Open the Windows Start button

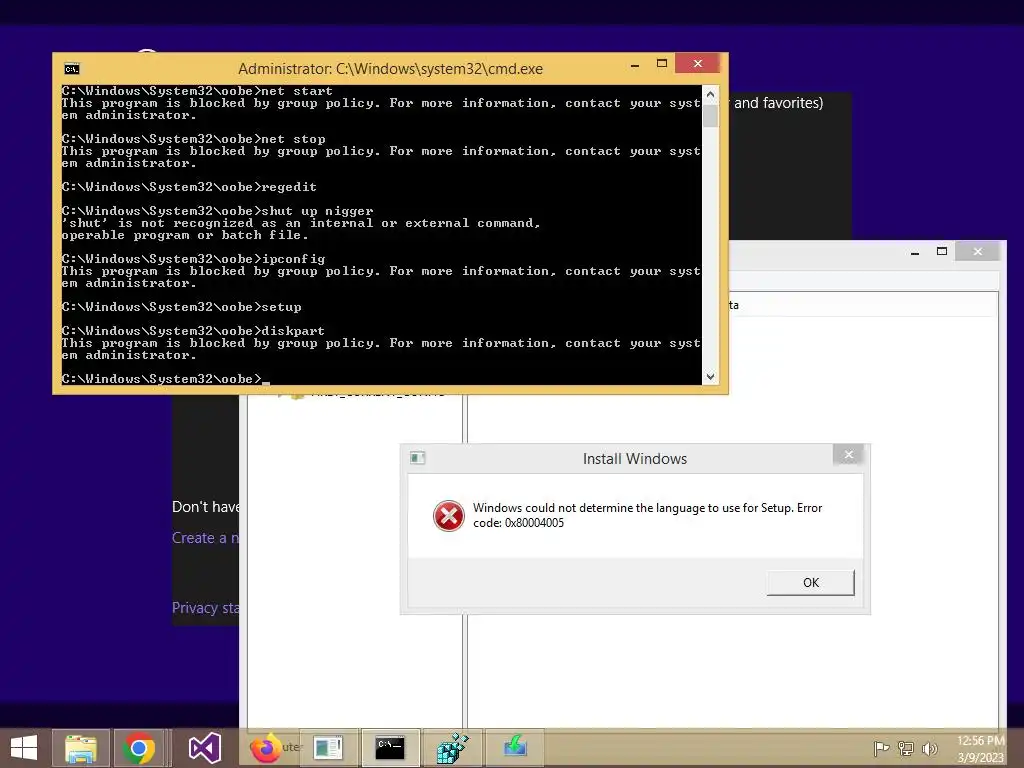(24, 748)
